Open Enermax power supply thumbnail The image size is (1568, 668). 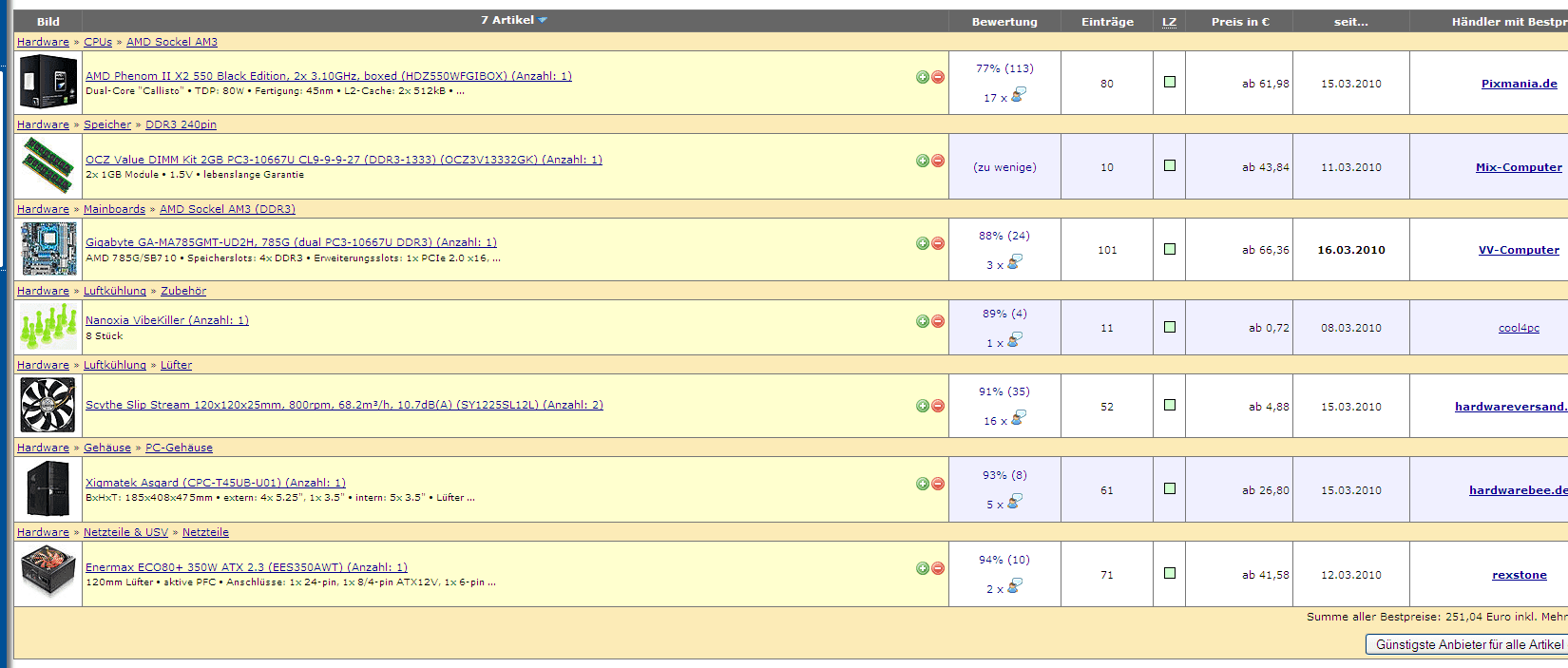(x=48, y=573)
